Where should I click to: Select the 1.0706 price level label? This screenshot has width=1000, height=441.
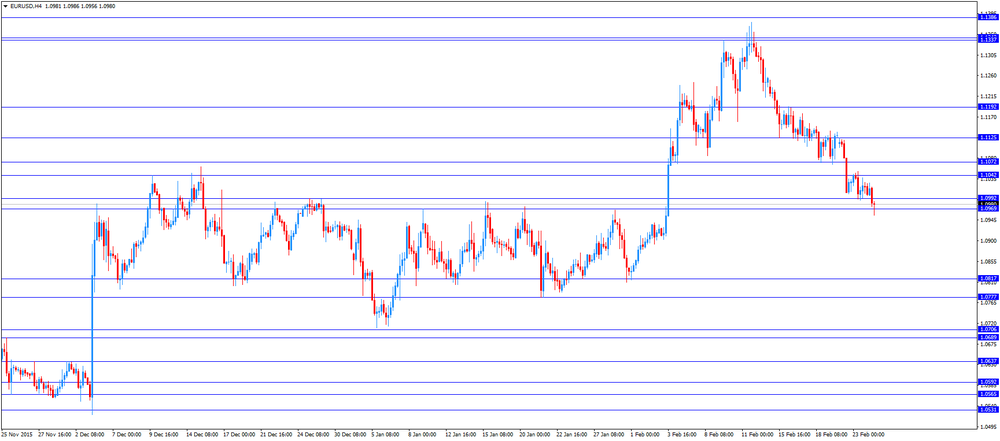[988, 329]
